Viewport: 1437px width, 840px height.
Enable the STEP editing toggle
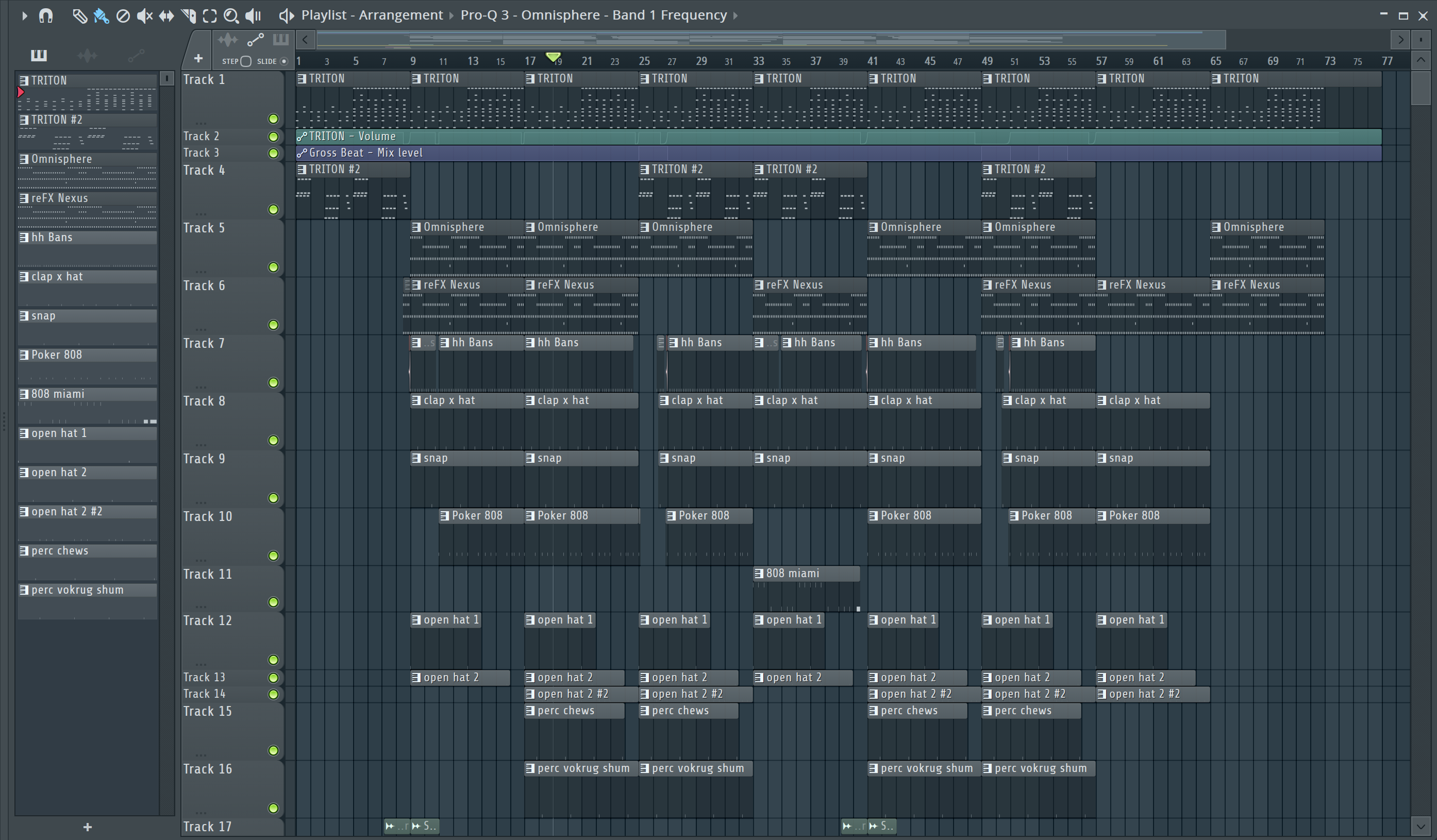coord(246,61)
